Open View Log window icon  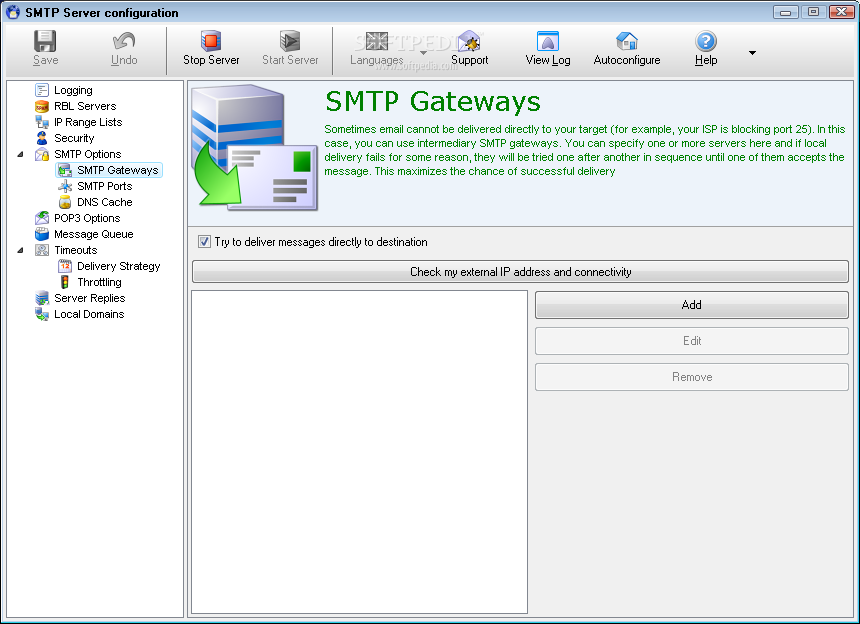(547, 41)
